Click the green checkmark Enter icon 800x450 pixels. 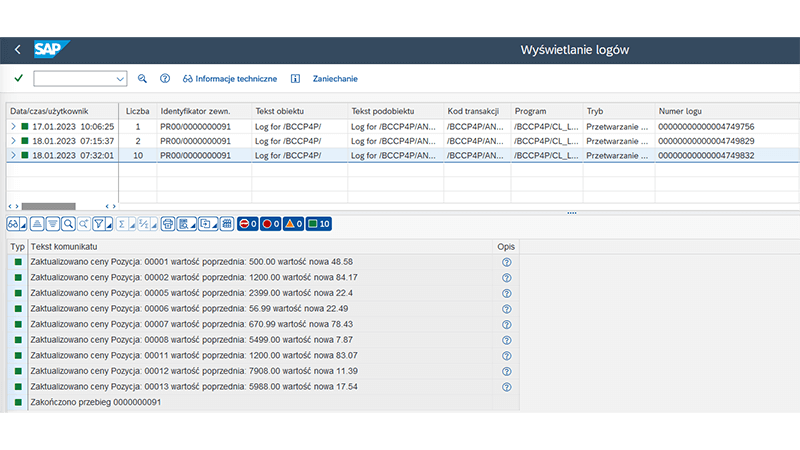(18, 78)
